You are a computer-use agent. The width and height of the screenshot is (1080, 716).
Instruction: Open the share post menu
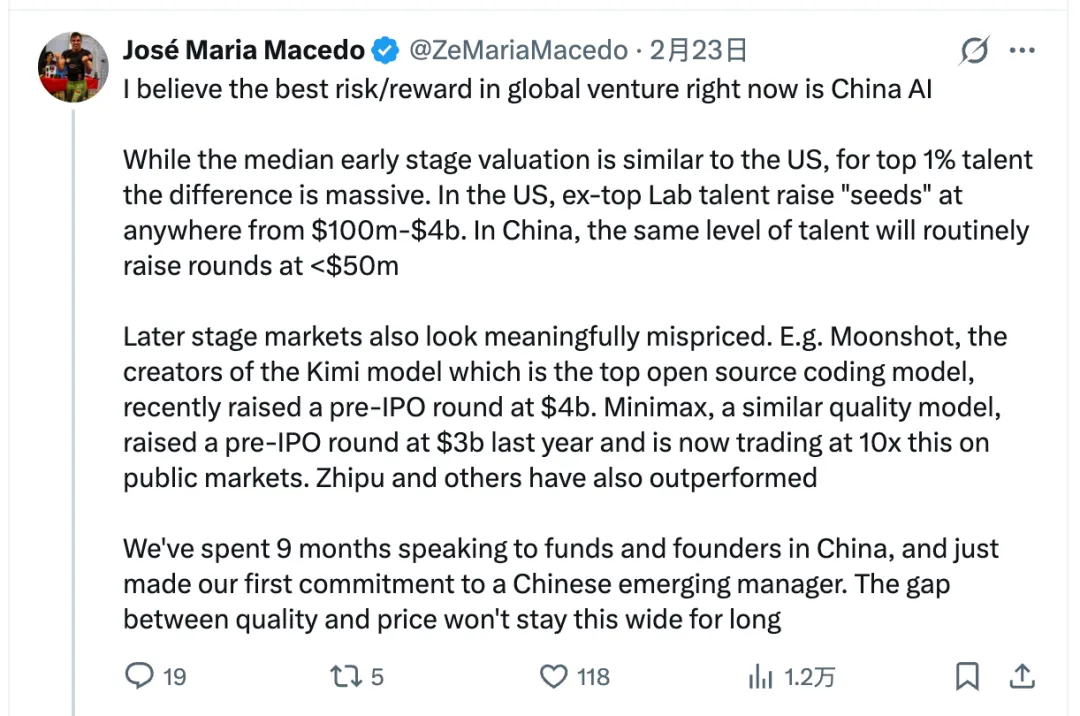tap(1022, 677)
